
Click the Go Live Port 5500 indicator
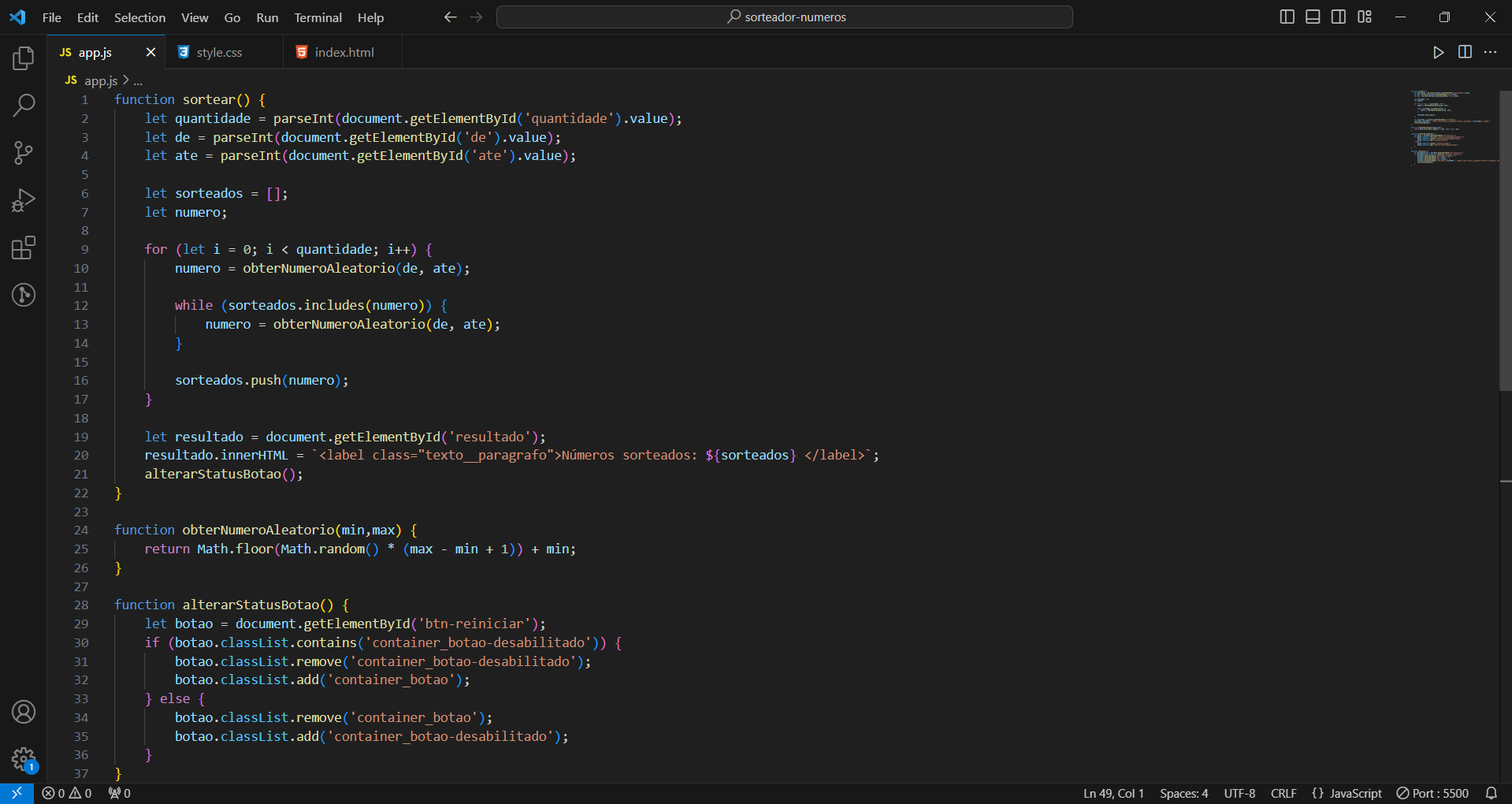pos(1432,793)
